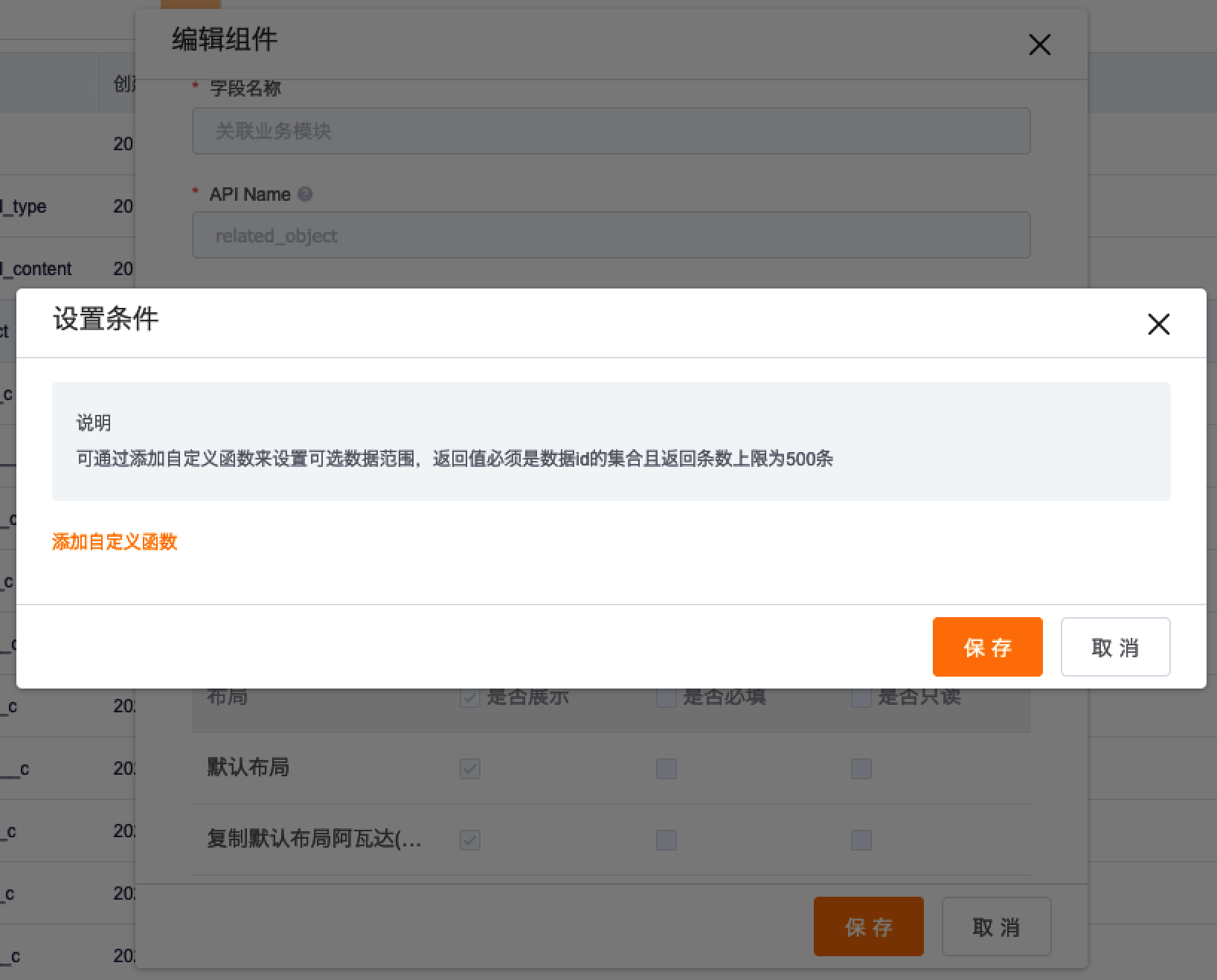Close the 编辑组件 dialog
Image resolution: width=1217 pixels, height=980 pixels.
[1039, 45]
